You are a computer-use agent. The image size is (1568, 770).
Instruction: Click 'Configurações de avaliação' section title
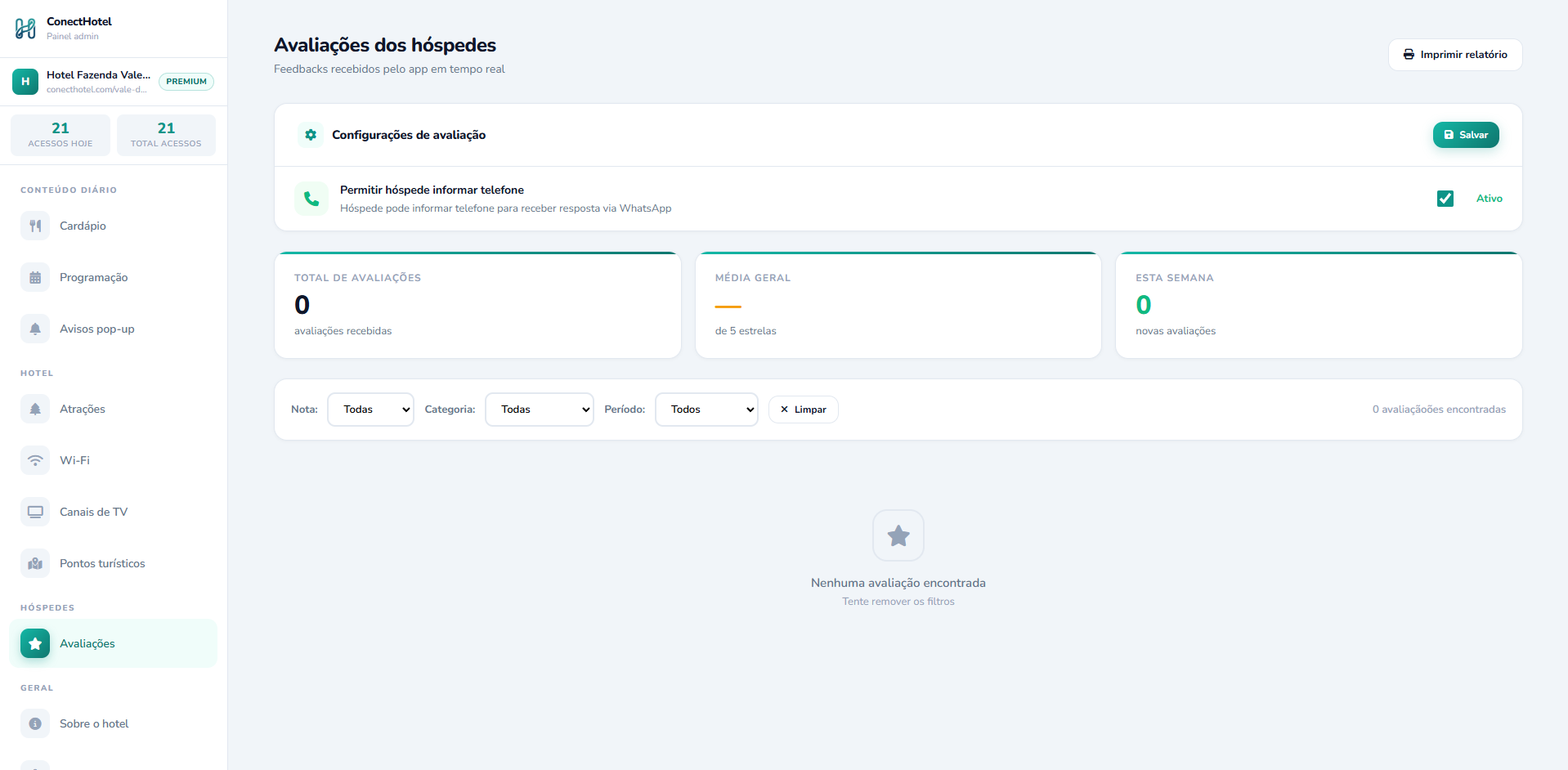[x=409, y=135]
